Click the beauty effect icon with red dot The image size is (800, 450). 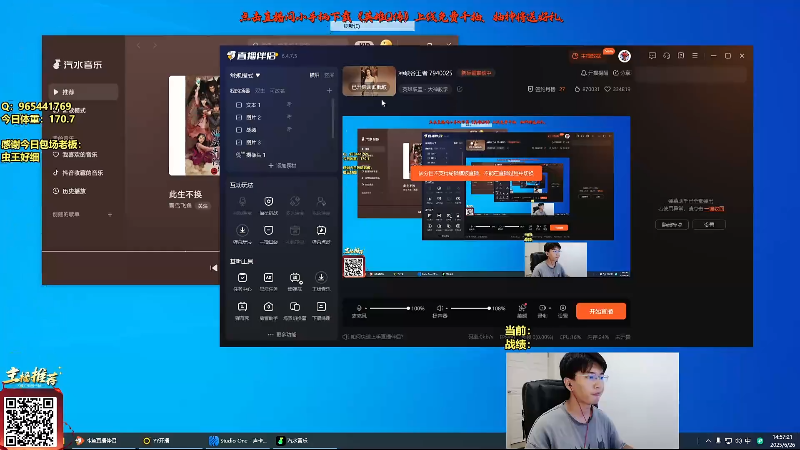click(522, 308)
